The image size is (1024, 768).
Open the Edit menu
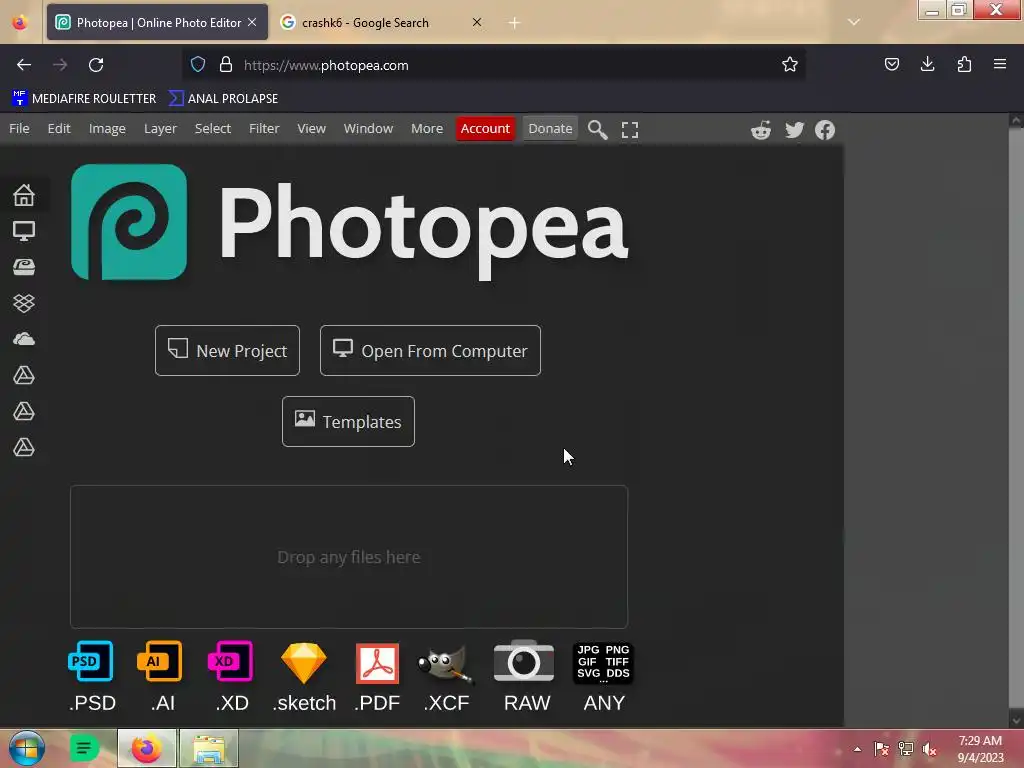tap(59, 129)
